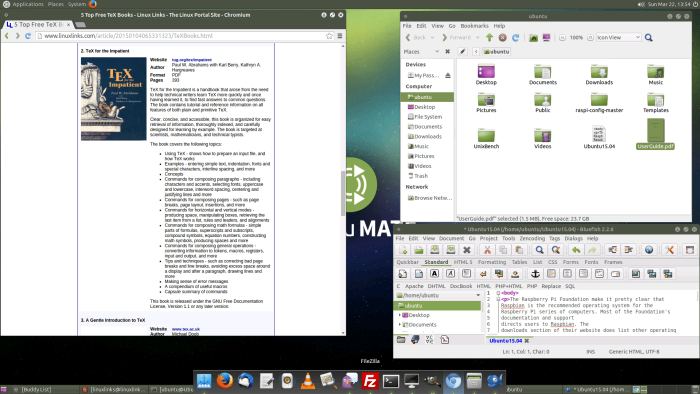Open Project menu in Bluefish
Viewport: 700px width, 394px height.
click(488, 239)
